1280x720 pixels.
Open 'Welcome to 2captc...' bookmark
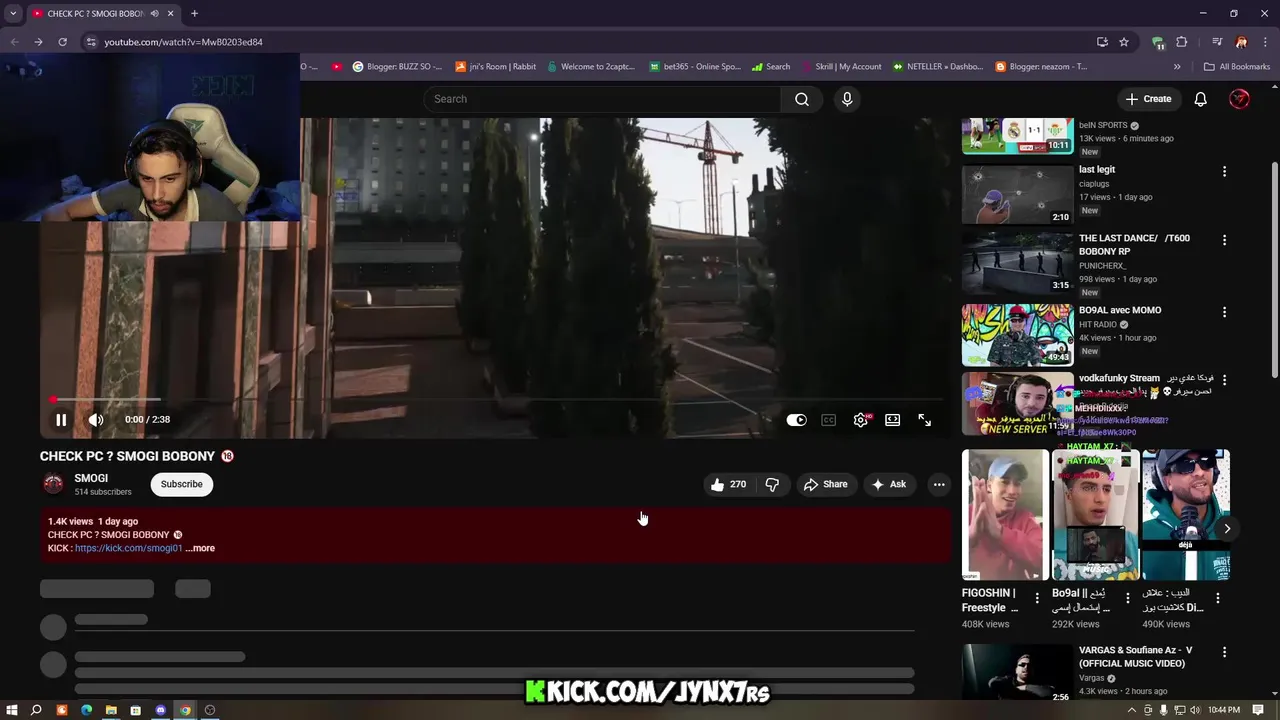tap(591, 67)
